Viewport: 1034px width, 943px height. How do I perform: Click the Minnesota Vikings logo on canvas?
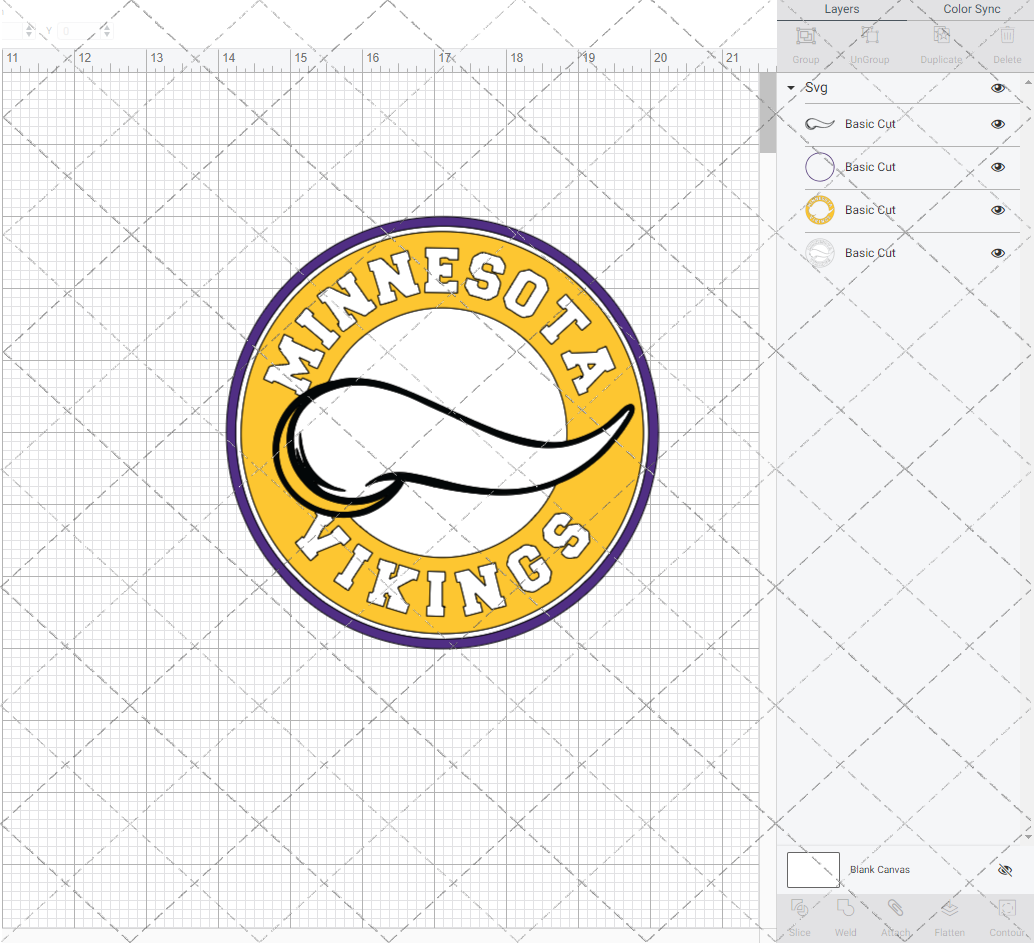tap(442, 433)
